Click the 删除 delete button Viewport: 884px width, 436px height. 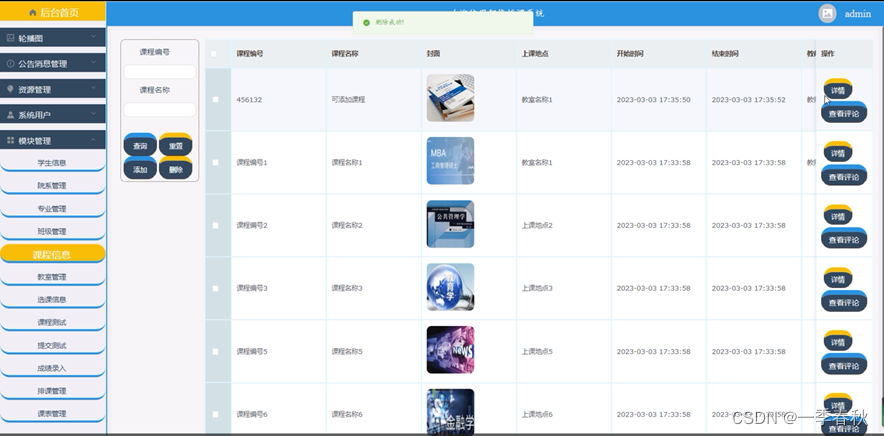click(x=175, y=169)
